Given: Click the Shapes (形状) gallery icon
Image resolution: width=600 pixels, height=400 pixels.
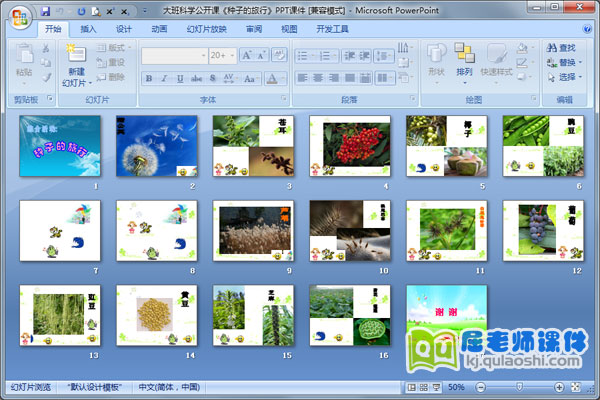Looking at the screenshot, I should (436, 53).
